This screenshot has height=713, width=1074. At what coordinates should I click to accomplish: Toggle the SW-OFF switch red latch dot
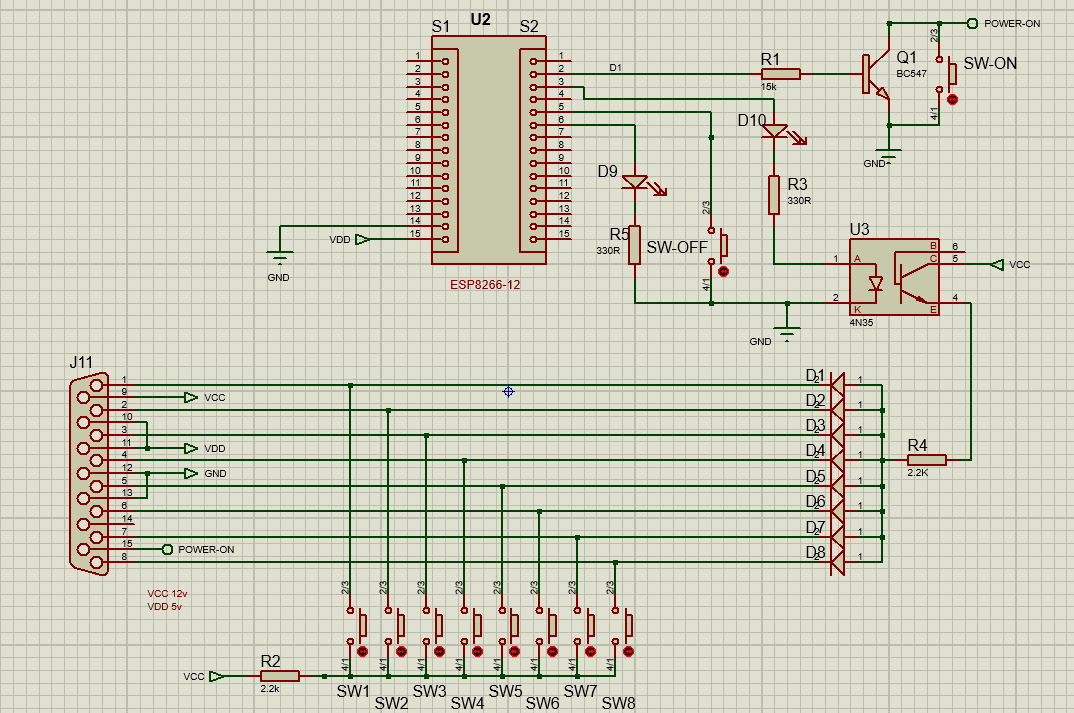(x=724, y=271)
